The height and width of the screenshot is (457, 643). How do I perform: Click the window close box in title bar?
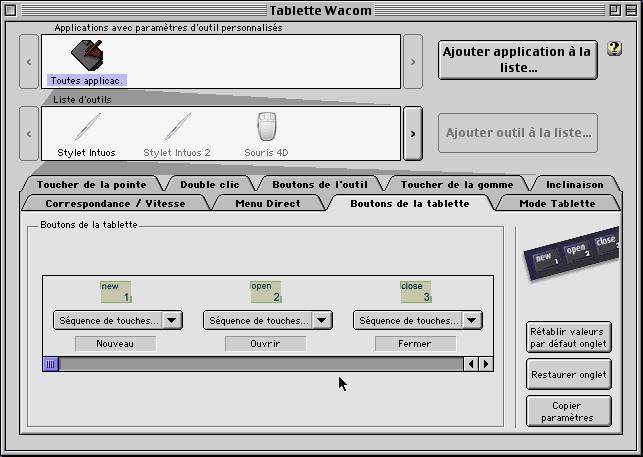click(10, 10)
